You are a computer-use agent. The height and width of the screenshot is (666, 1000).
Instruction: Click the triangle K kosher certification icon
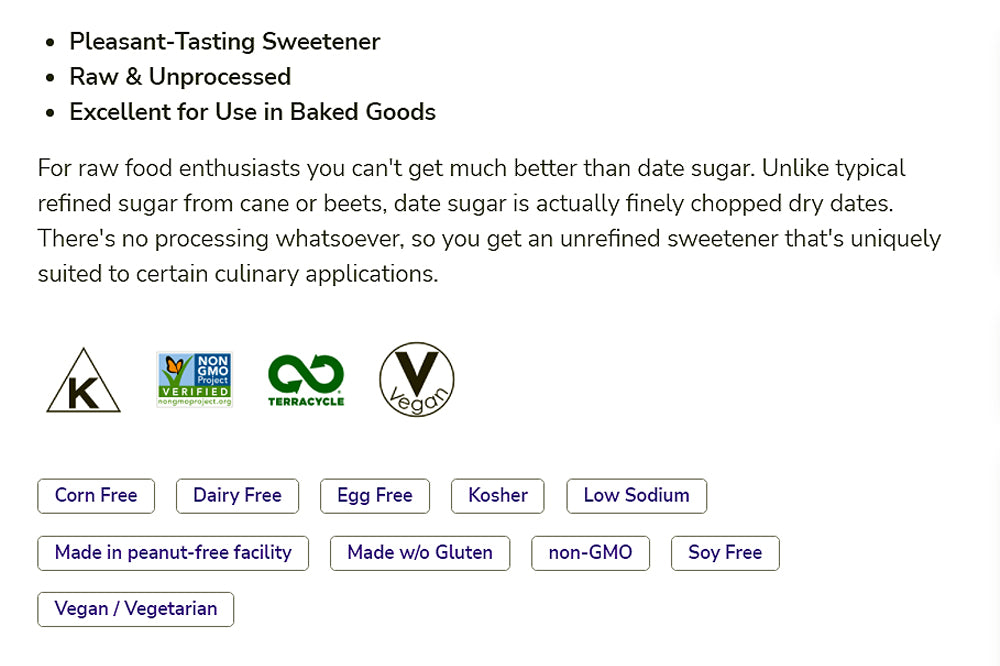pyautogui.click(x=83, y=382)
